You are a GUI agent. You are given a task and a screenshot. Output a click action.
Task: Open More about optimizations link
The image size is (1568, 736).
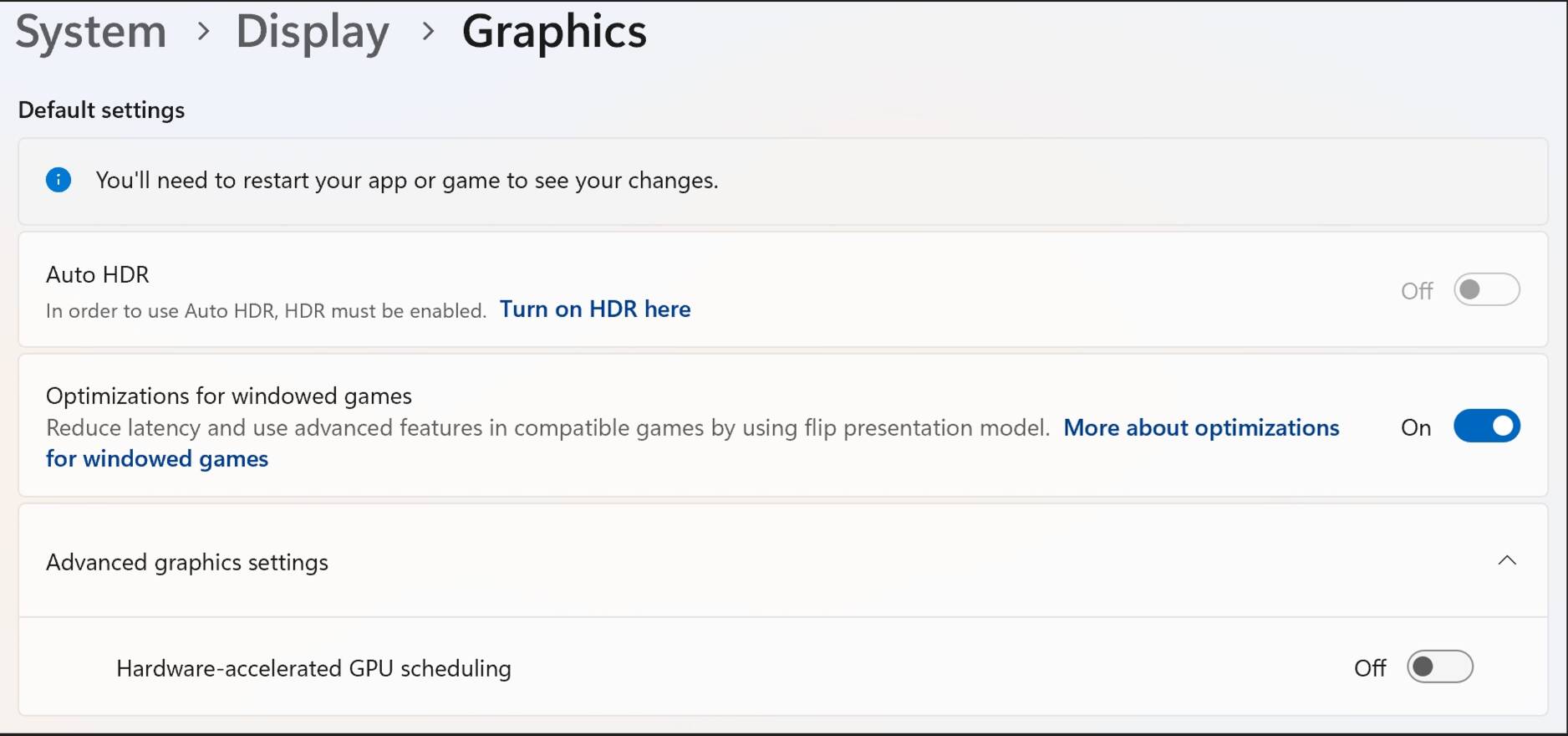click(1201, 427)
